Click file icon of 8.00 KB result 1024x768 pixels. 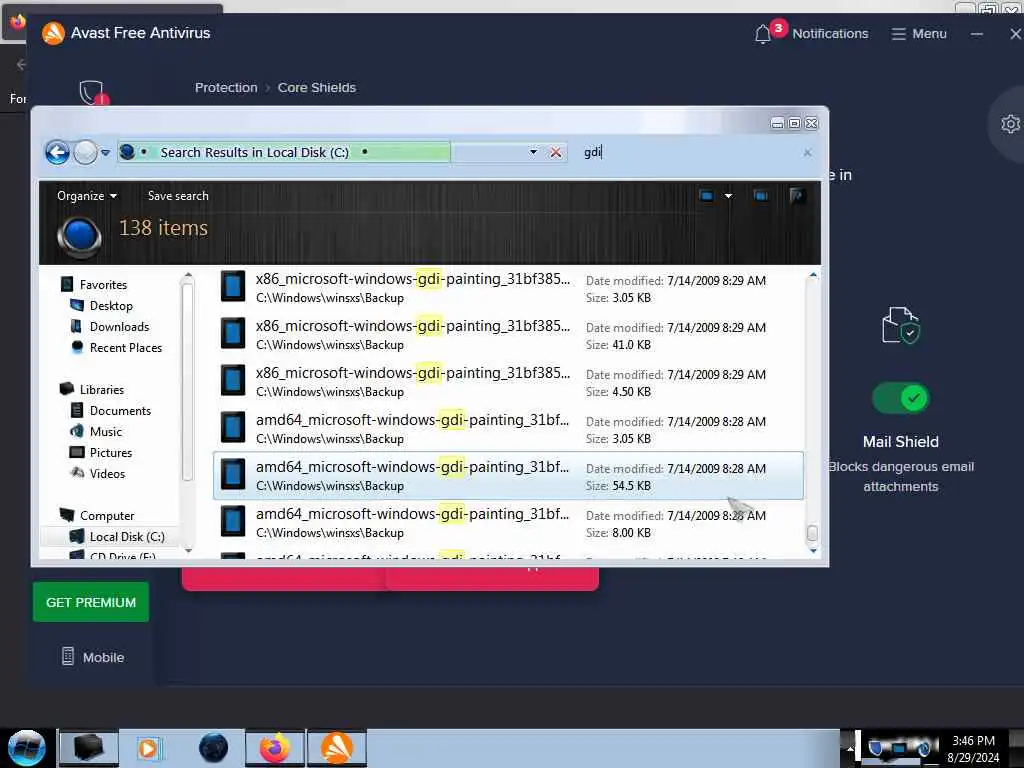point(233,520)
